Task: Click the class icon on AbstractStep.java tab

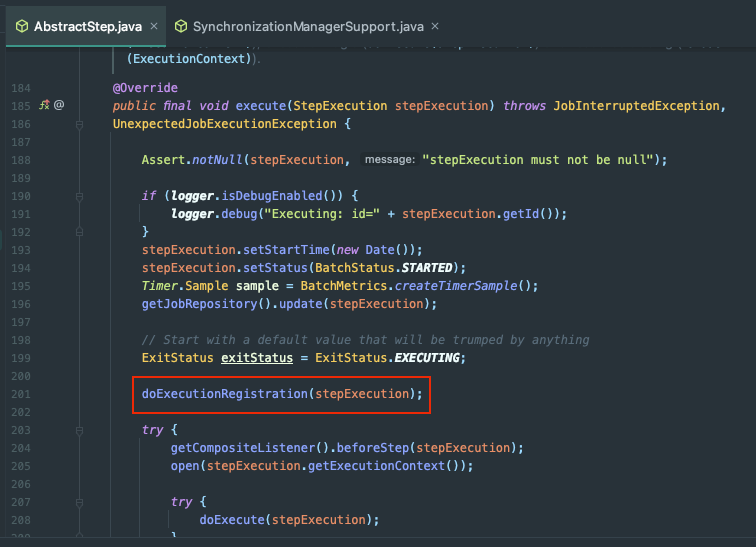Action: pos(22,26)
